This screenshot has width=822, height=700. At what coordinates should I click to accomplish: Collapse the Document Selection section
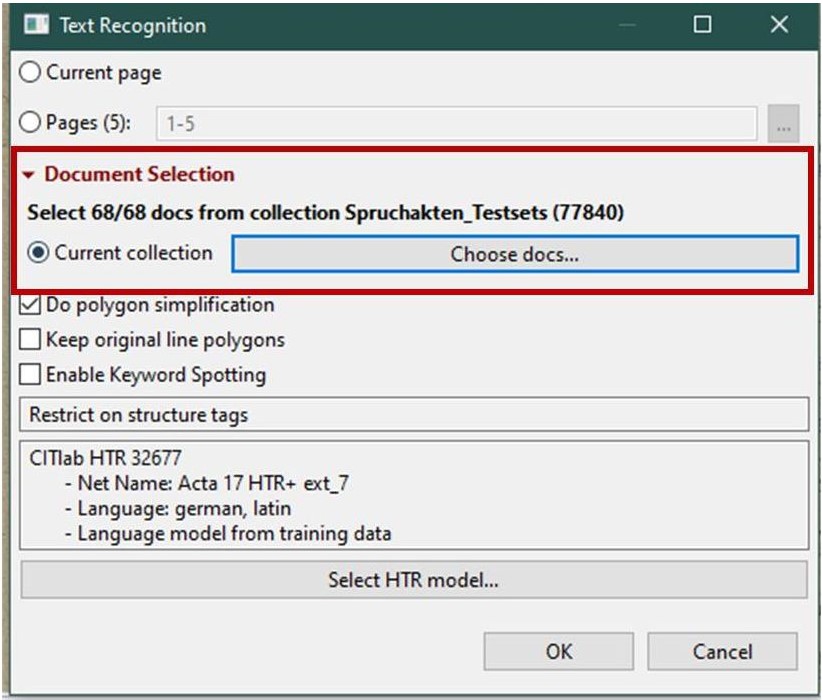click(x=28, y=175)
